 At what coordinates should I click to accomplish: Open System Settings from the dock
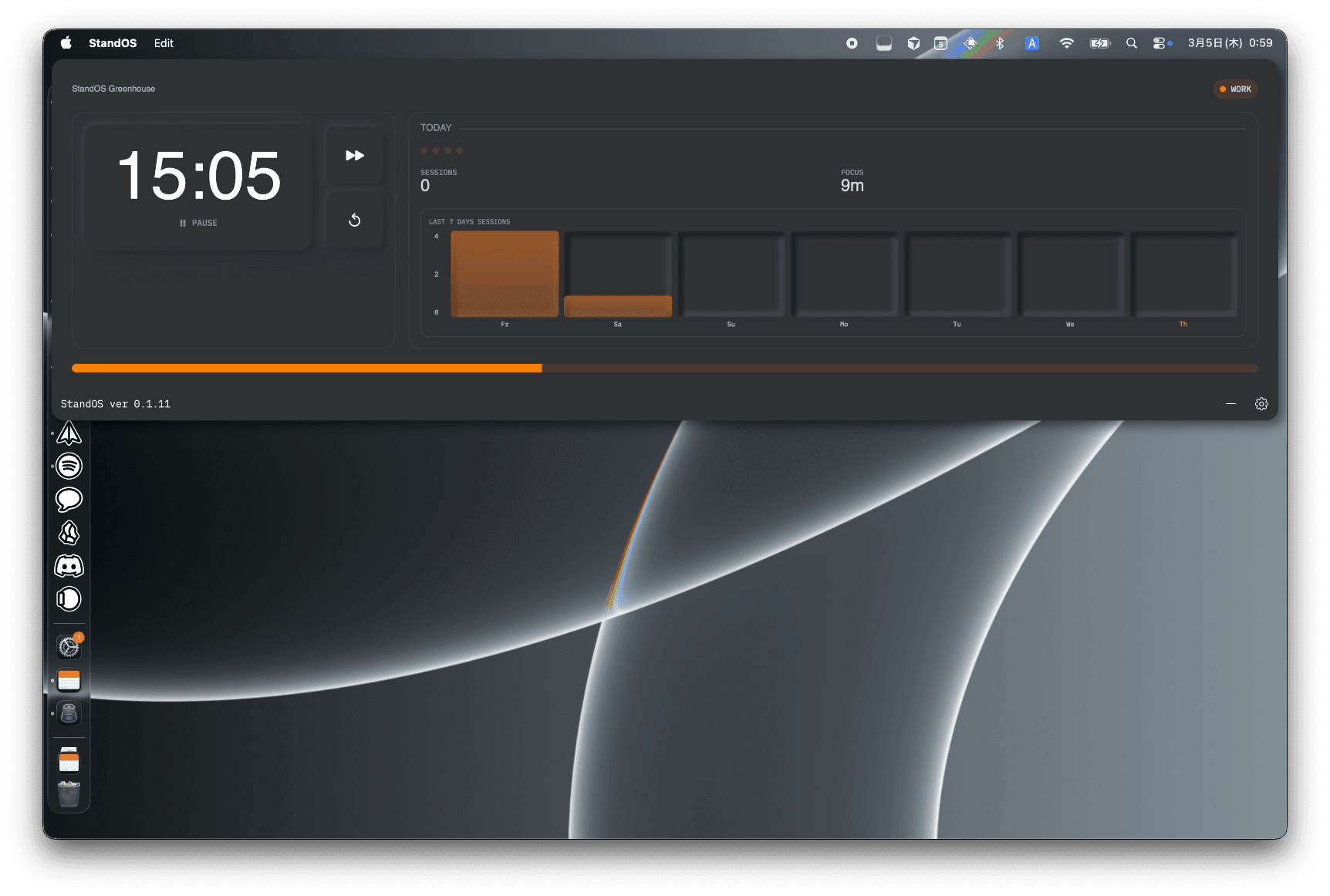tap(69, 647)
